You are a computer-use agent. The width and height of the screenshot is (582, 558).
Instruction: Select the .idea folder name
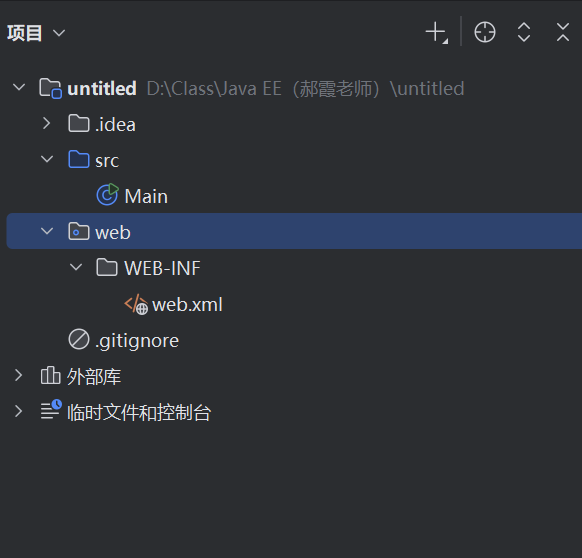[115, 124]
